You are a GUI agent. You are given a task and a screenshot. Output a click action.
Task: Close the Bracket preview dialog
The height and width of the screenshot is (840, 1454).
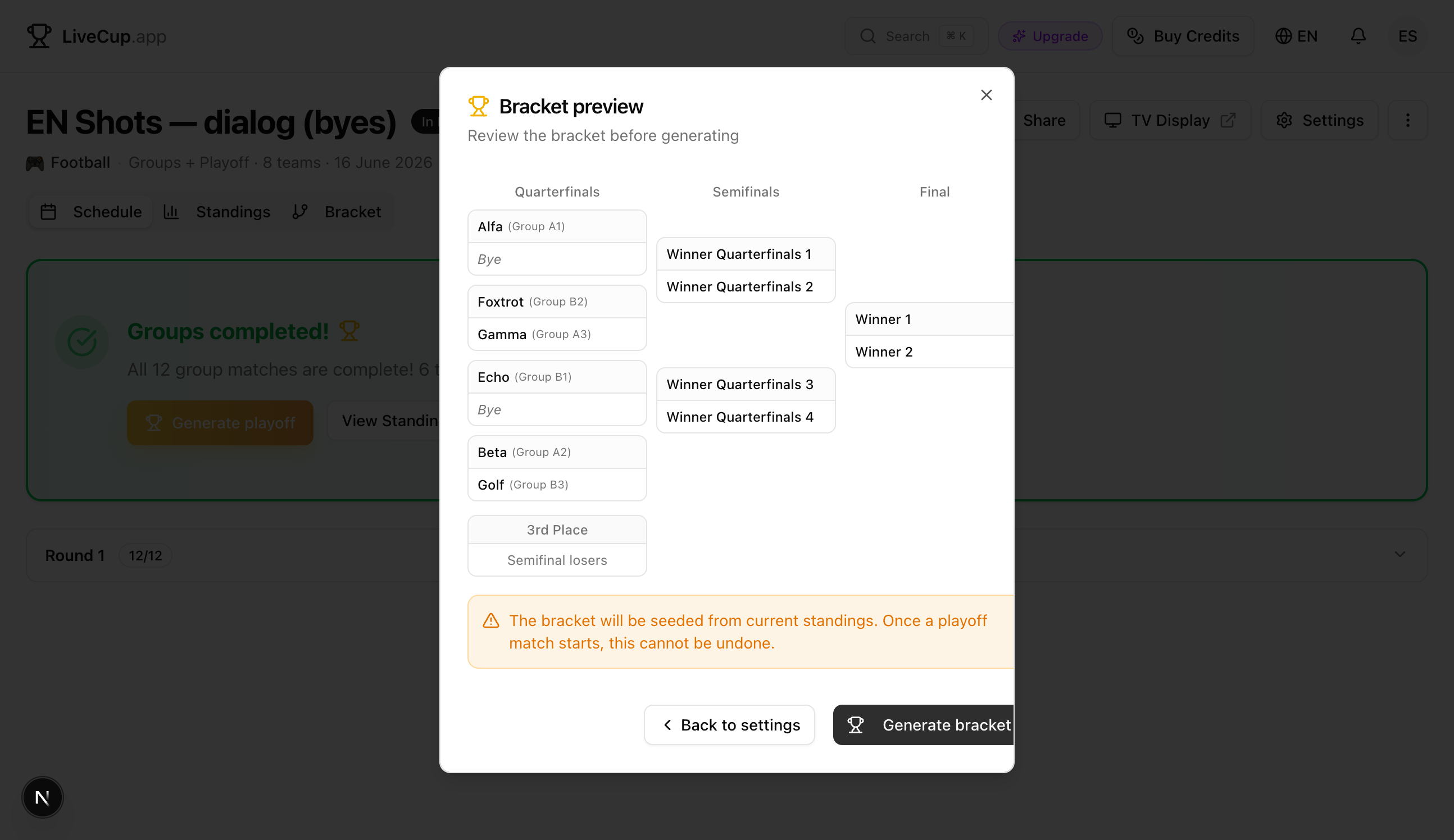(x=986, y=95)
